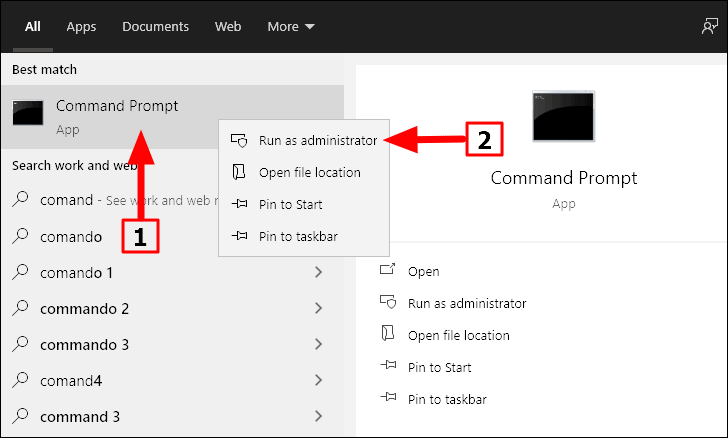Image resolution: width=728 pixels, height=438 pixels.
Task: Select the 'command 3' search suggestion
Action: (172, 417)
